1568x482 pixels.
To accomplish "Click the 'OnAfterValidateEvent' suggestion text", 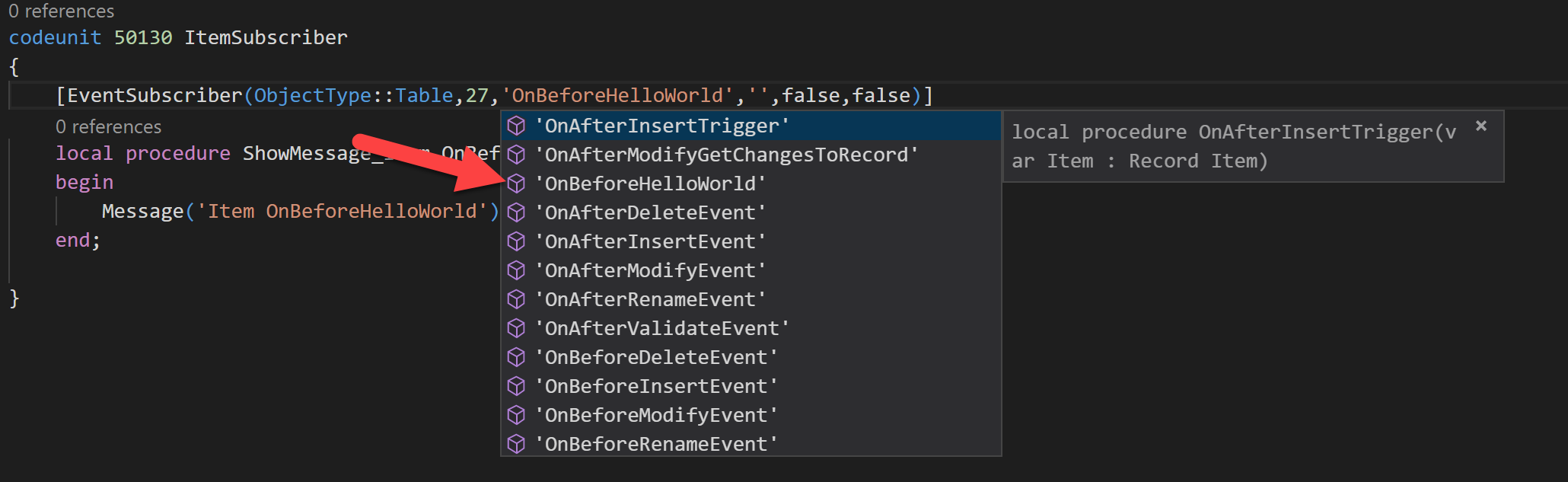I will click(x=662, y=327).
